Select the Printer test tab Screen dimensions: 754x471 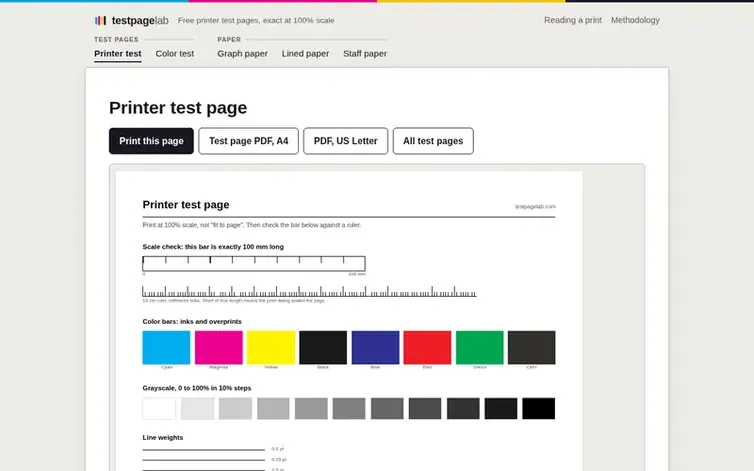point(118,53)
